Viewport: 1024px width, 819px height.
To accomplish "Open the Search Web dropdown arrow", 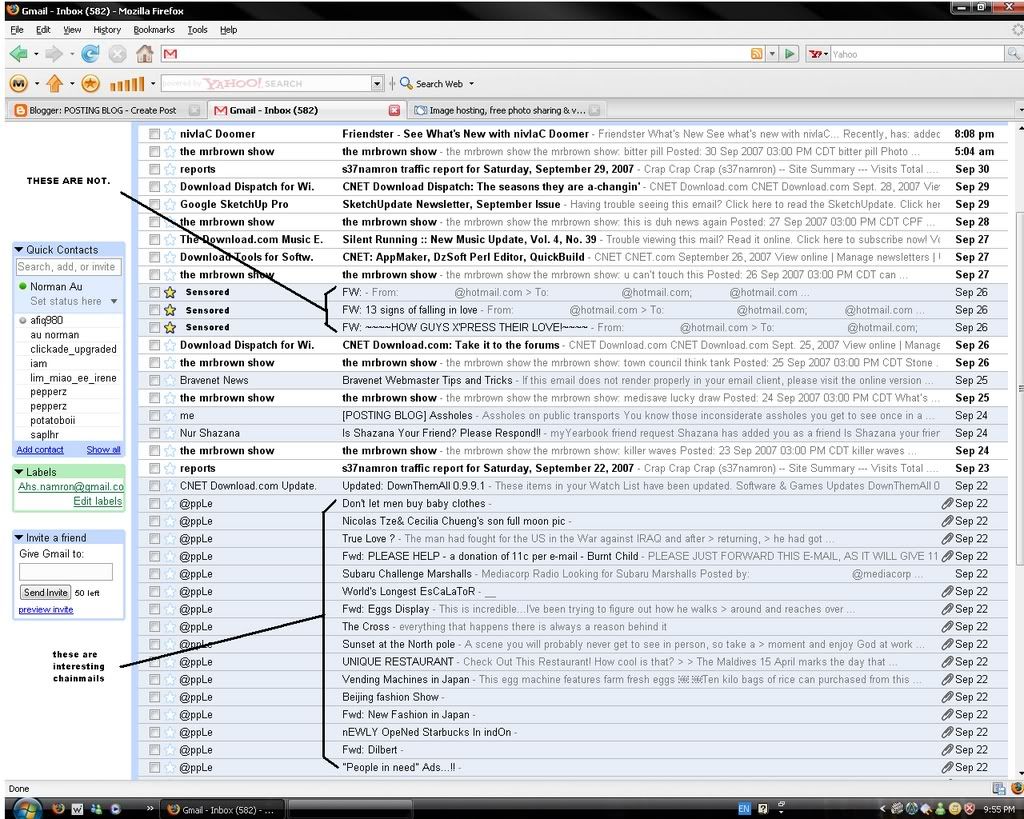I will pos(472,84).
